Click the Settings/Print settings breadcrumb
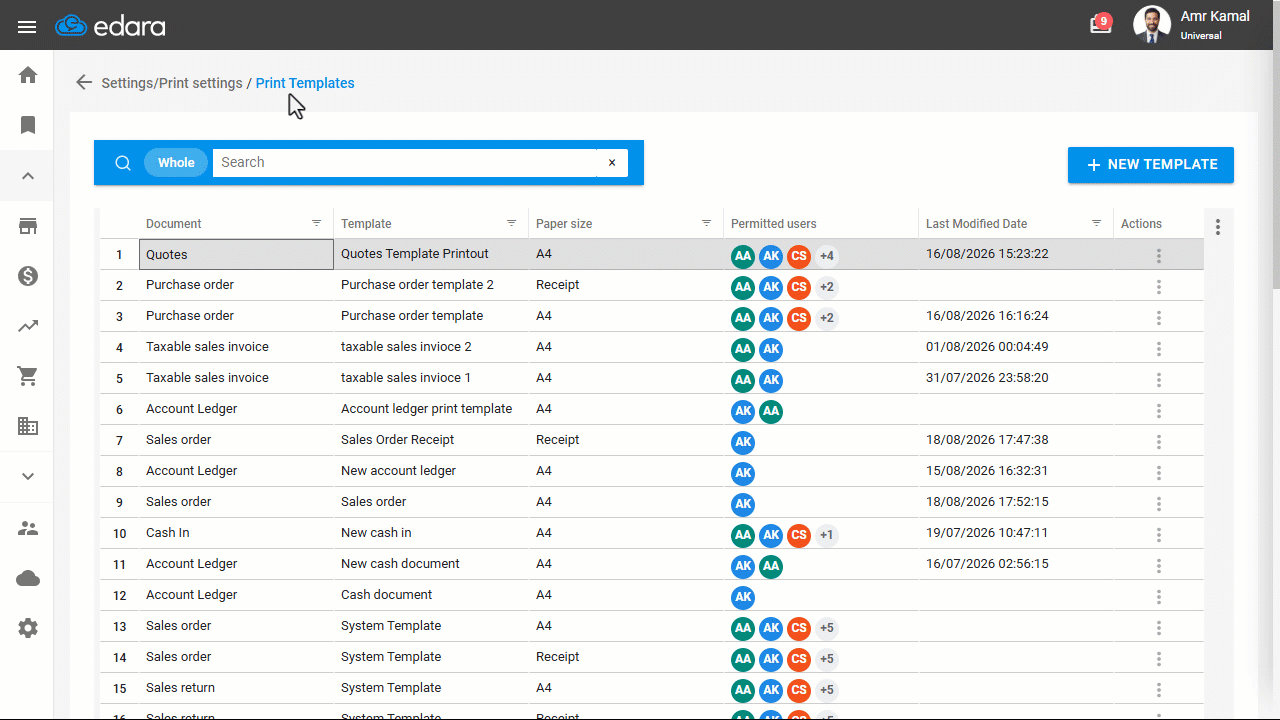The height and width of the screenshot is (720, 1280). (x=172, y=83)
